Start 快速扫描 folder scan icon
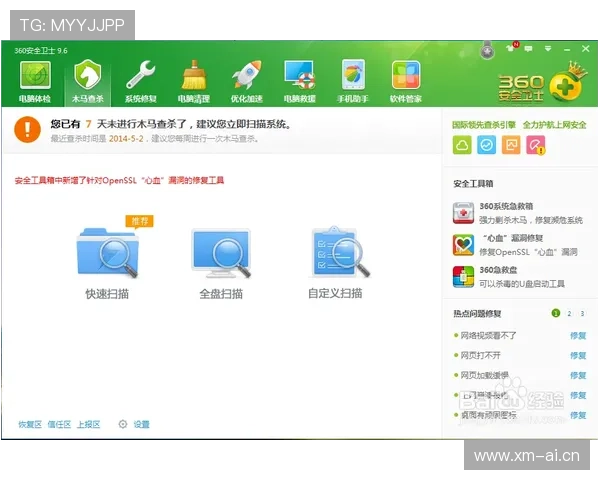Image resolution: width=600 pixels, height=480 pixels. tap(108, 251)
